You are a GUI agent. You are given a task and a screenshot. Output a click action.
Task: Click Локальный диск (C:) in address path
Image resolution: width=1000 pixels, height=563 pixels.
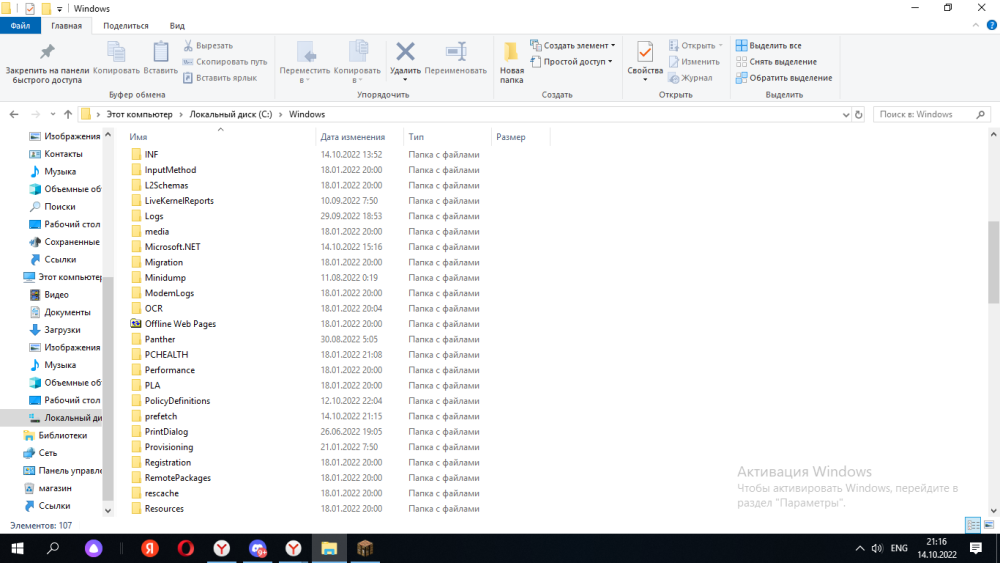tap(230, 114)
